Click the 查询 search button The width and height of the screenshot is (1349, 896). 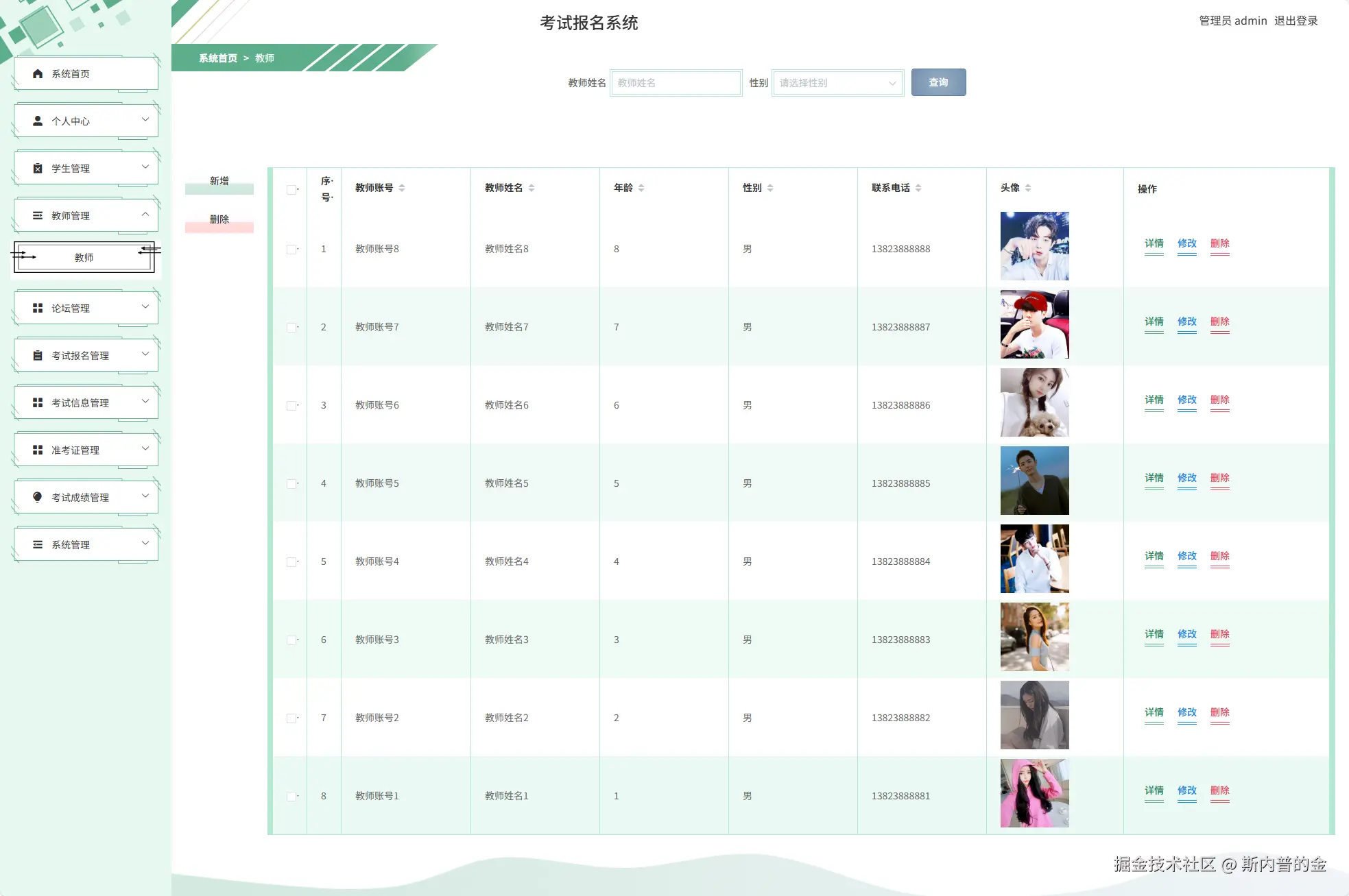(x=938, y=82)
